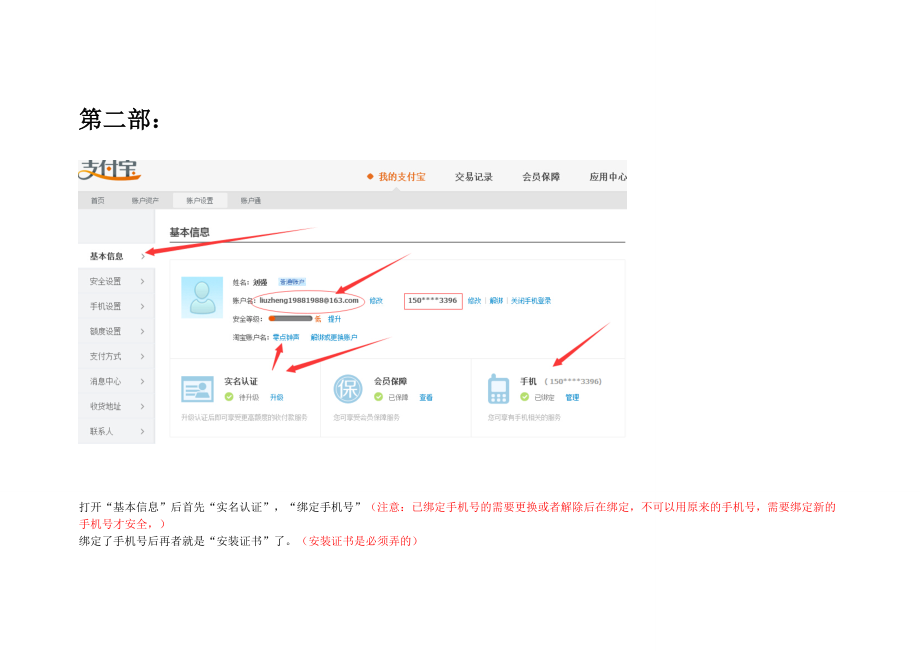The width and height of the screenshot is (920, 651).
Task: Click the chevron beside 安全设置
Action: 143,282
